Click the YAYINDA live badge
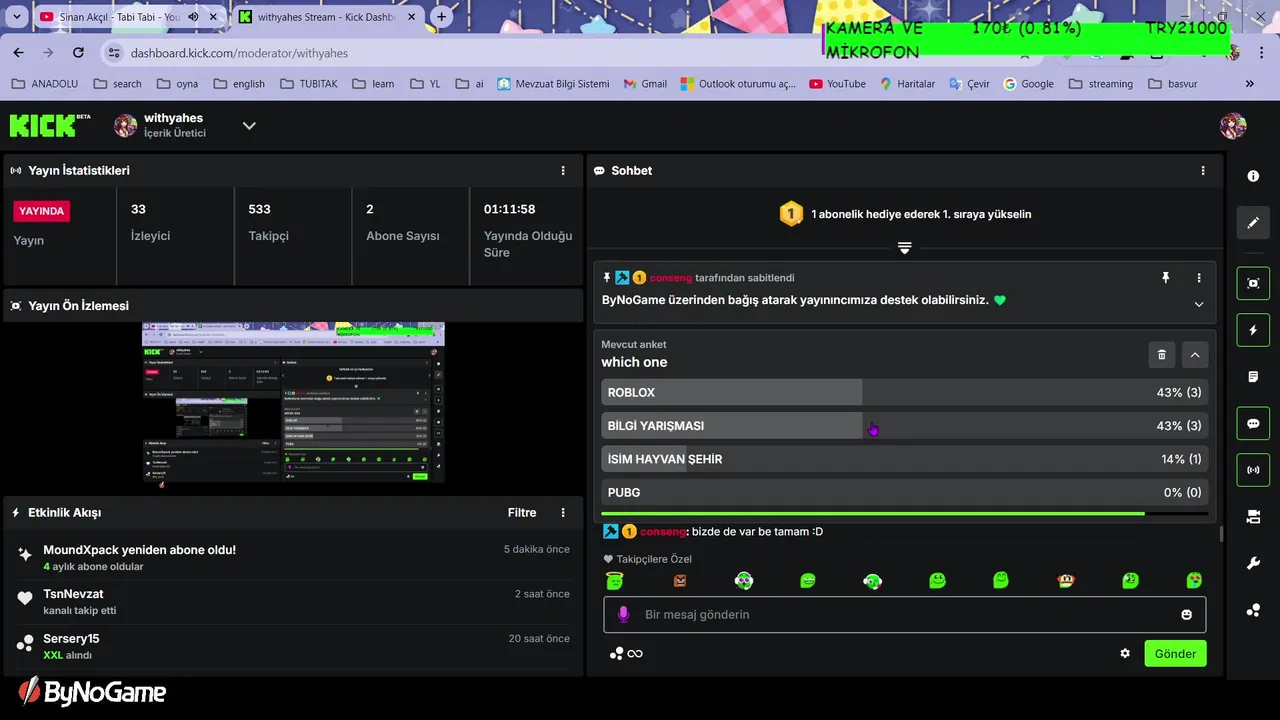1280x720 pixels. coord(42,211)
